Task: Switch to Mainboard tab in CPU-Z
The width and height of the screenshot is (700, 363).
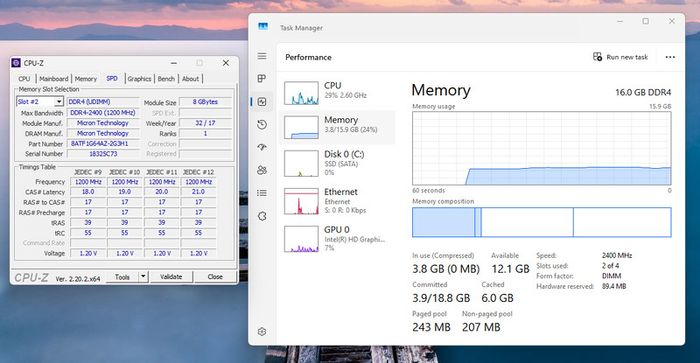Action: tap(54, 79)
